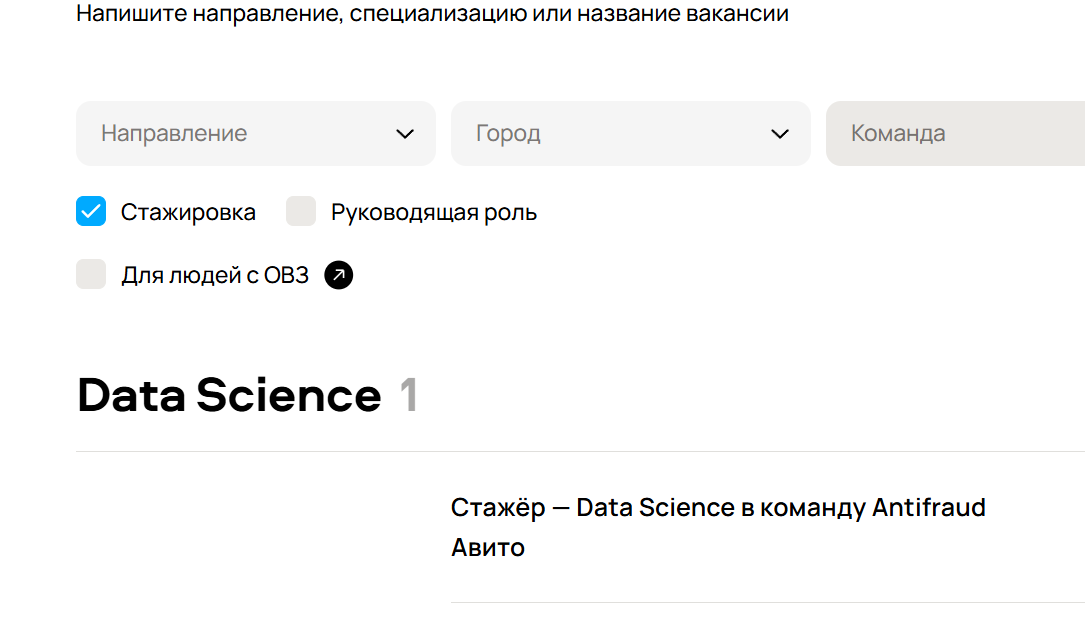Toggle internship filter via Стажировка label

(x=188, y=212)
